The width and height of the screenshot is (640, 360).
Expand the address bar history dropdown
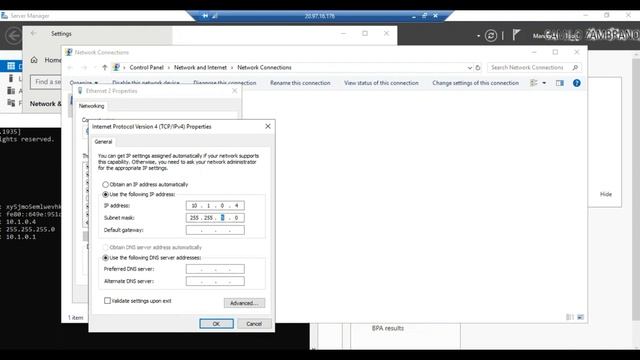pyautogui.click(x=470, y=68)
